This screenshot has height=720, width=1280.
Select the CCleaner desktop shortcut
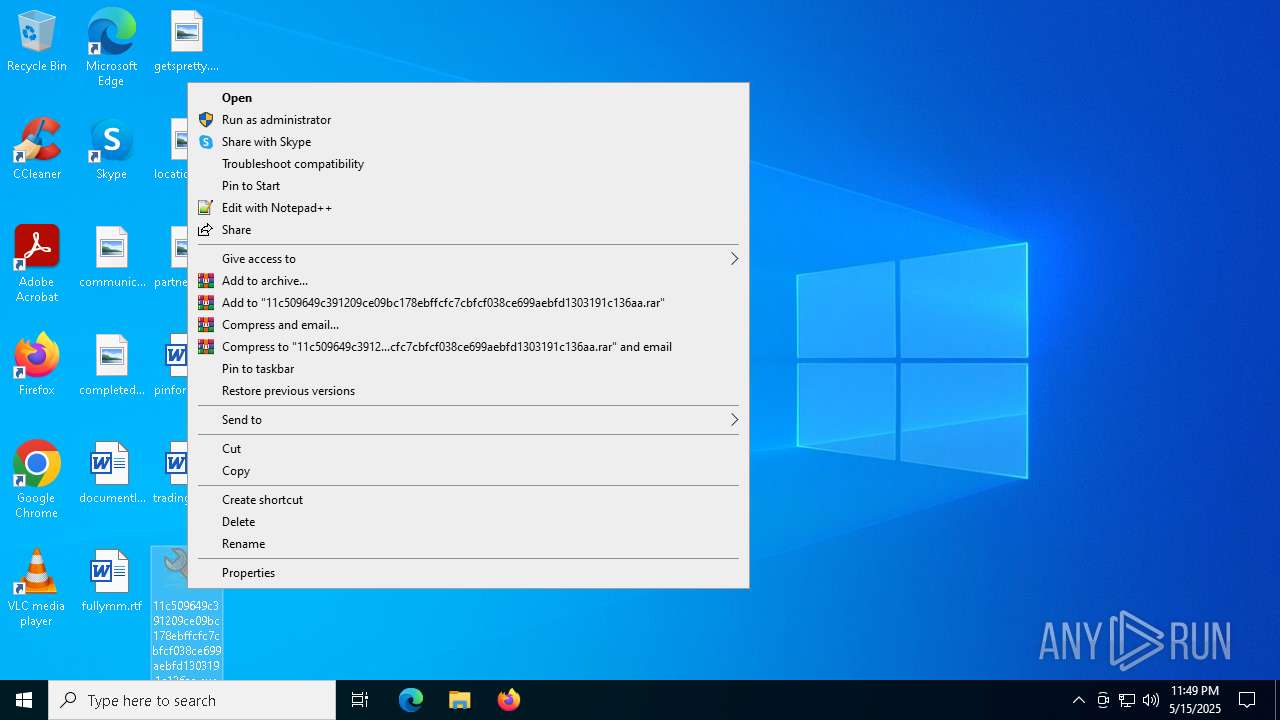pyautogui.click(x=37, y=150)
